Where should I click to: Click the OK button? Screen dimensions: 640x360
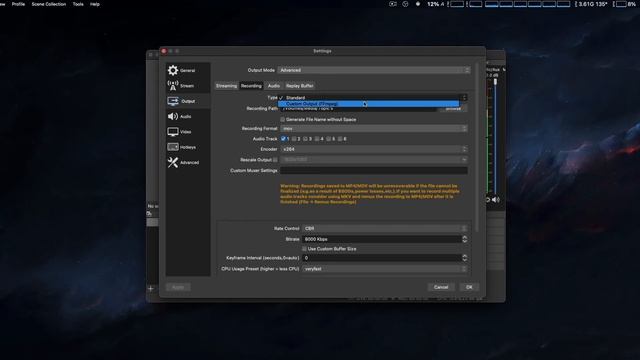(x=469, y=287)
